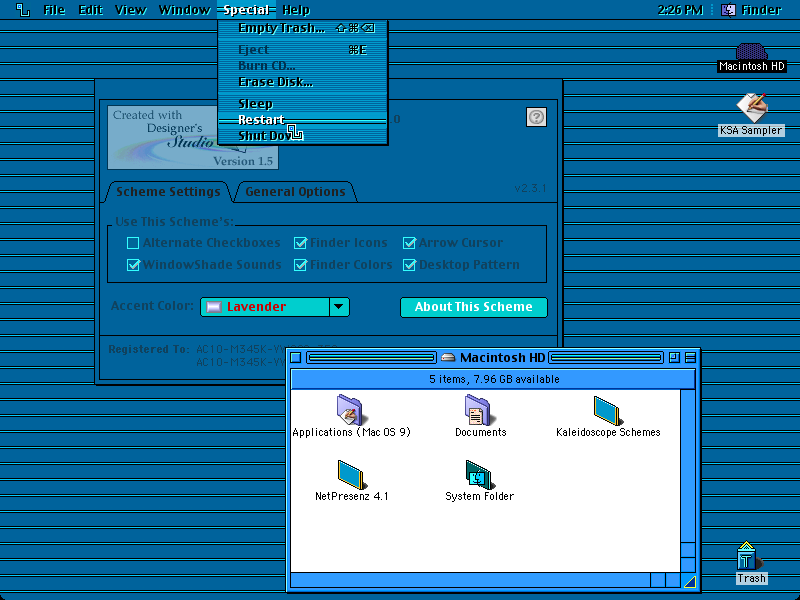Open the Edit menu
800x600 pixels.
pos(91,10)
